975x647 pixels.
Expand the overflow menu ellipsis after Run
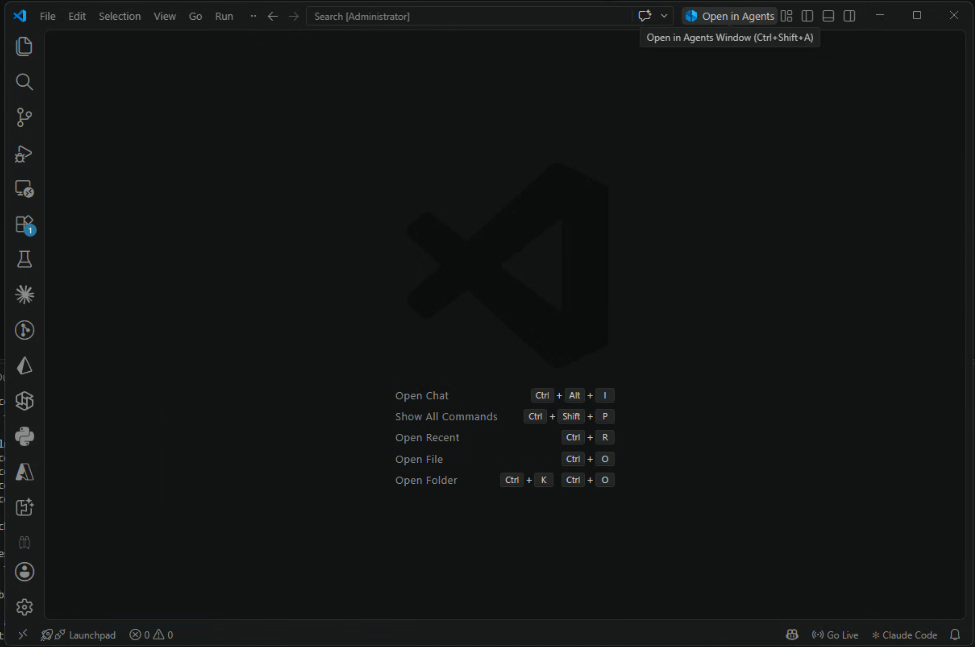(x=253, y=16)
